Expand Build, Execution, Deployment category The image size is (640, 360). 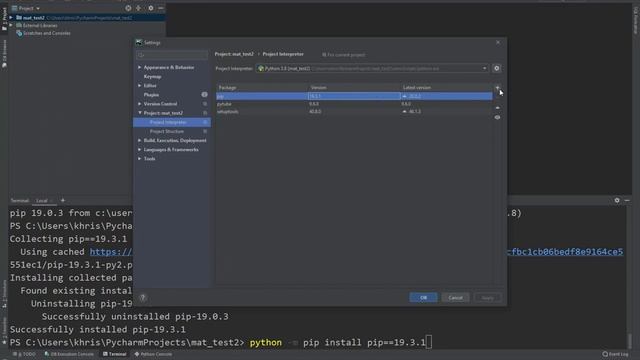click(140, 140)
